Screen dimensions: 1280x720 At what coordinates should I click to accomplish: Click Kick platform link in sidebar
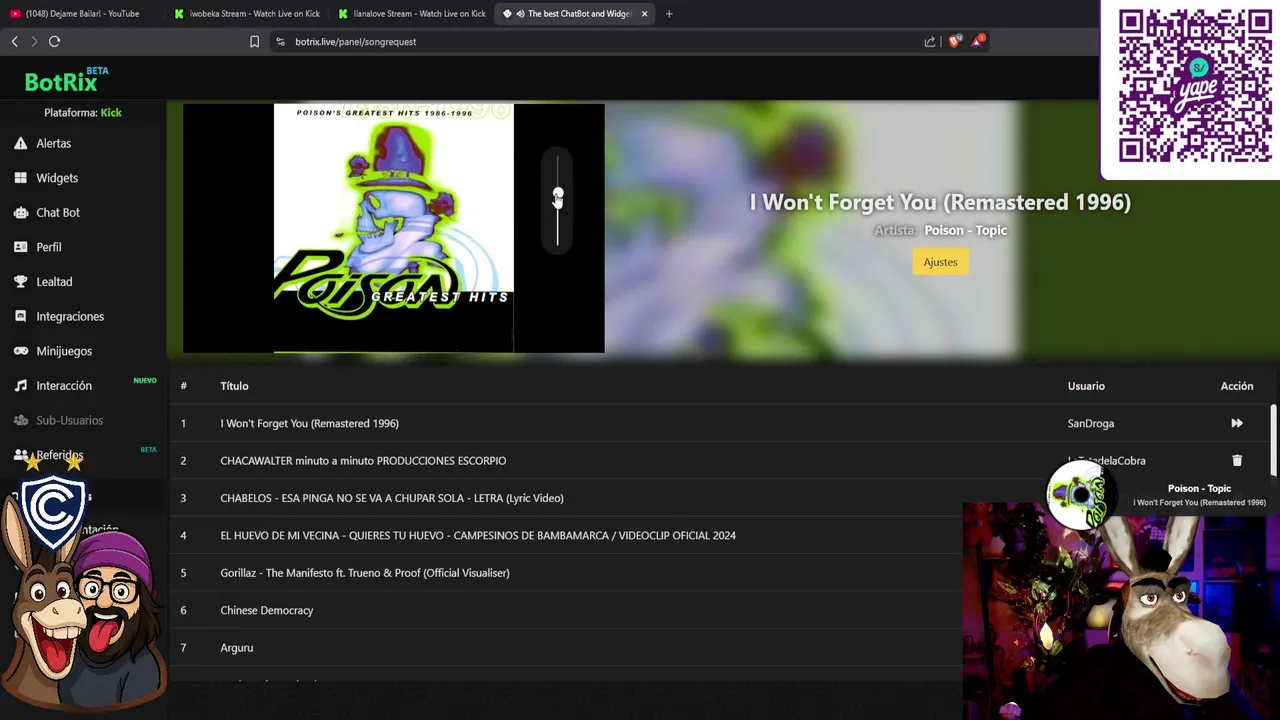point(111,113)
